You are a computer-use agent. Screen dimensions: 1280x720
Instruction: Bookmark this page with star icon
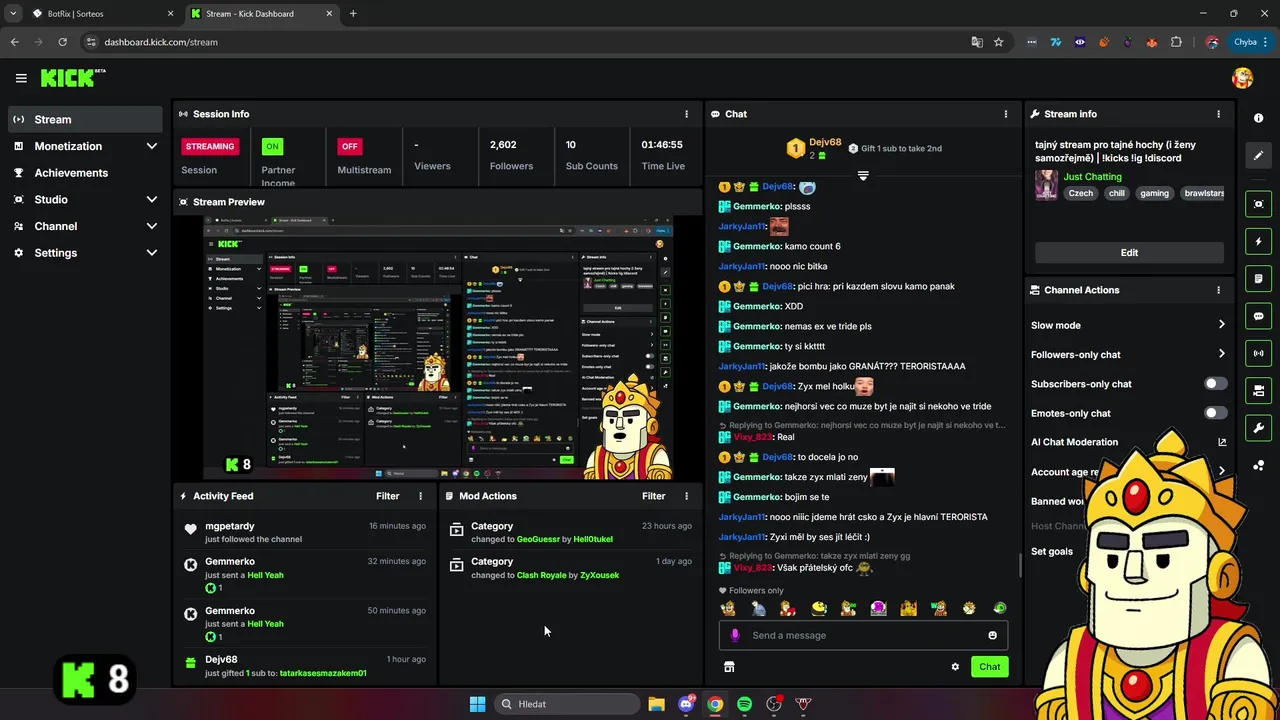(x=998, y=42)
